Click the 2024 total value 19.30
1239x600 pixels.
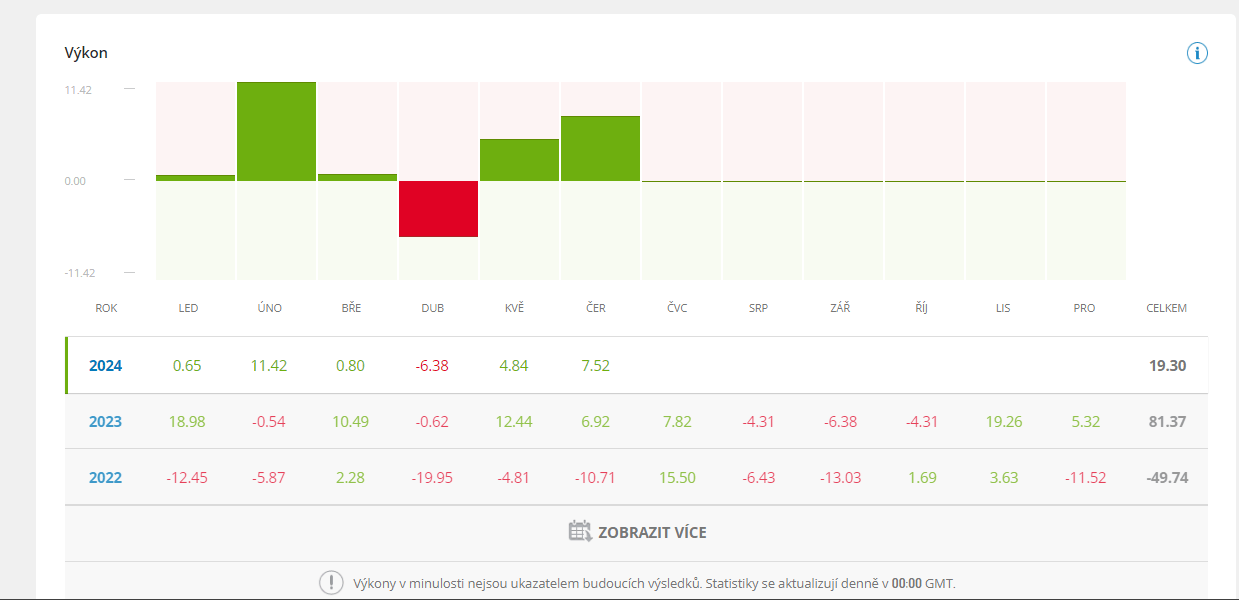coord(1167,366)
